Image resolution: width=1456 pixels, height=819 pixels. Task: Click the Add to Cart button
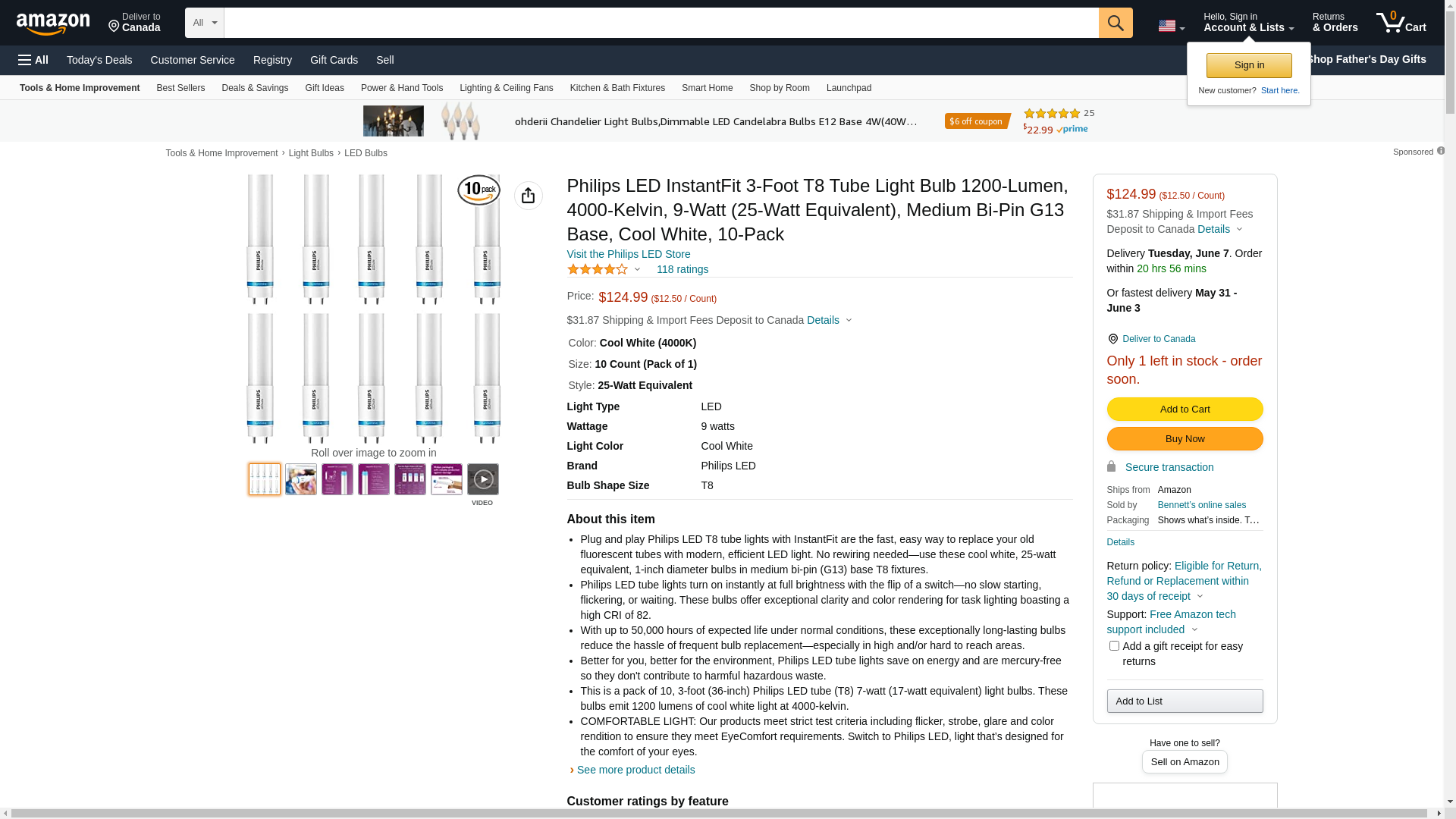[x=1185, y=409]
